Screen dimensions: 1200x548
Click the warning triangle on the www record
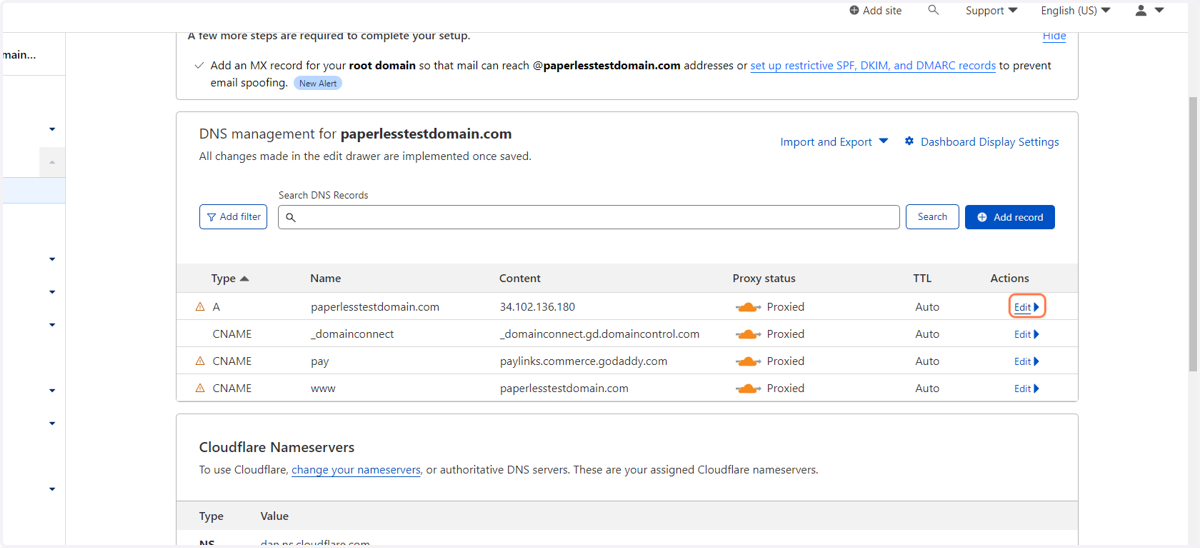(200, 388)
